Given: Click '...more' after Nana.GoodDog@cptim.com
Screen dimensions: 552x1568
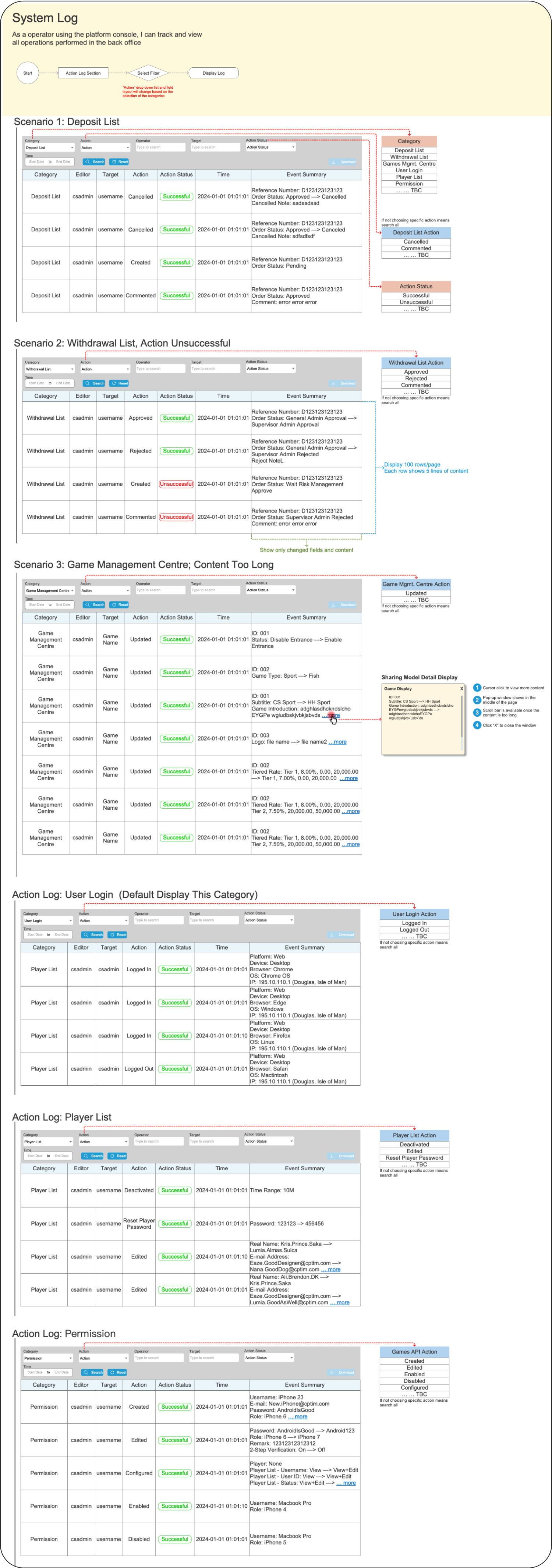Looking at the screenshot, I should [x=330, y=1269].
